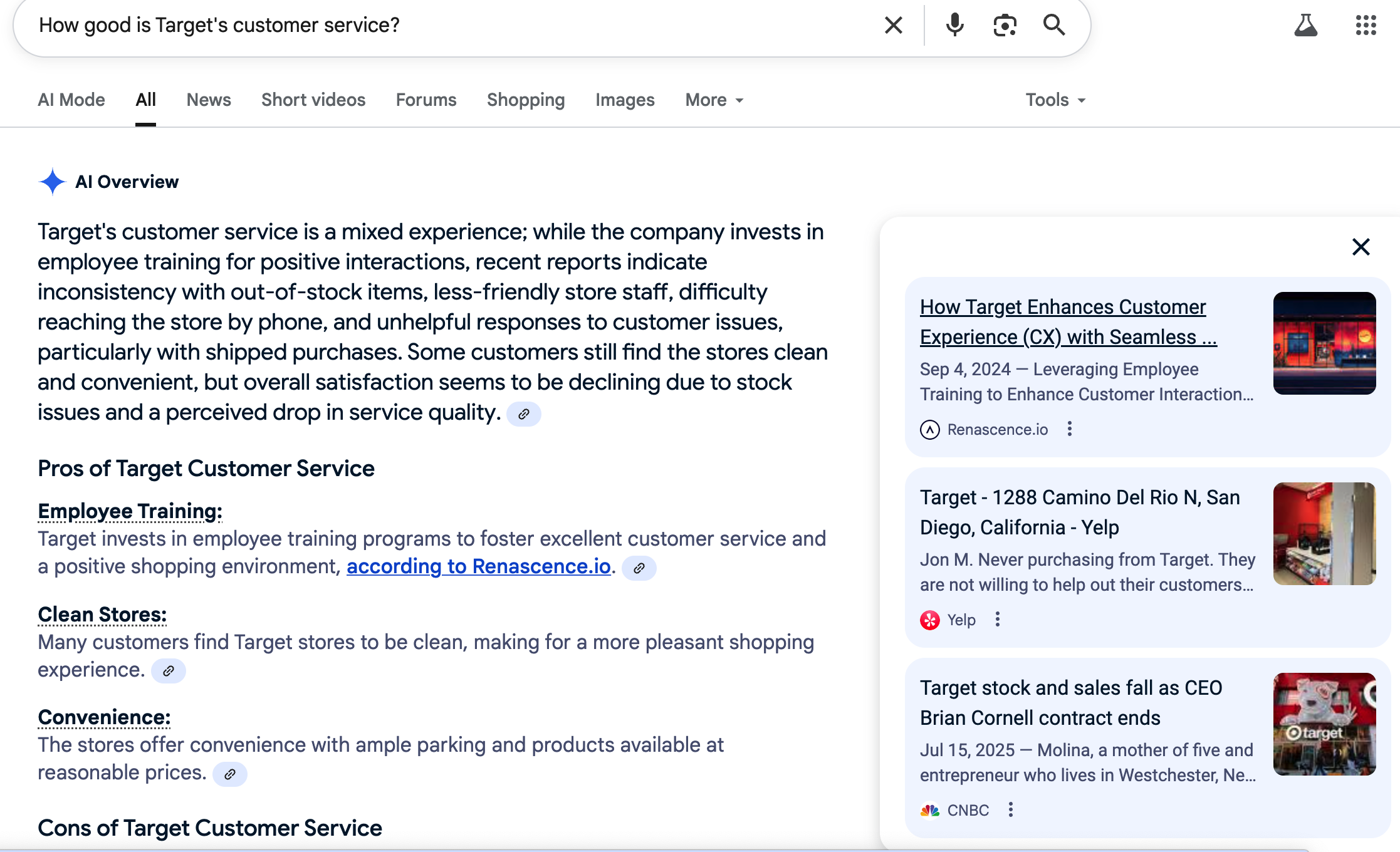Click Pros of Target Customer Service heading
Screen dimensions: 1400x852
[x=206, y=469]
